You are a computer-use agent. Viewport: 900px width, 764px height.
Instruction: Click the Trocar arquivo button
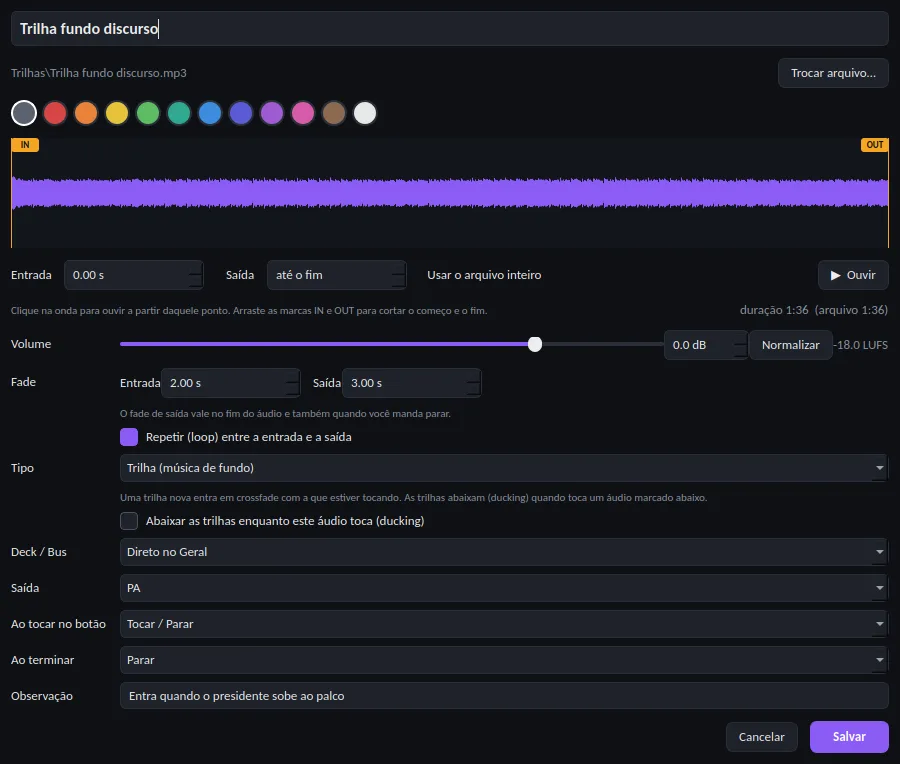tap(833, 73)
